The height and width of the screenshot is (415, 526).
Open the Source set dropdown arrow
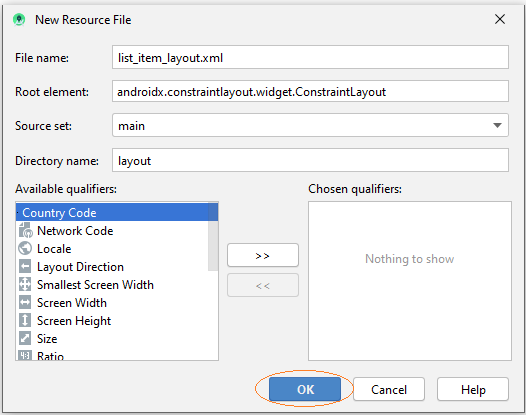[x=497, y=125]
